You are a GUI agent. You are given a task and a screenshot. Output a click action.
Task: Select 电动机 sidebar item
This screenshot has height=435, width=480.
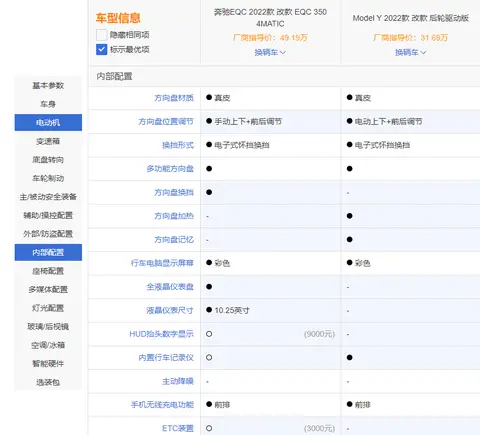[48, 123]
